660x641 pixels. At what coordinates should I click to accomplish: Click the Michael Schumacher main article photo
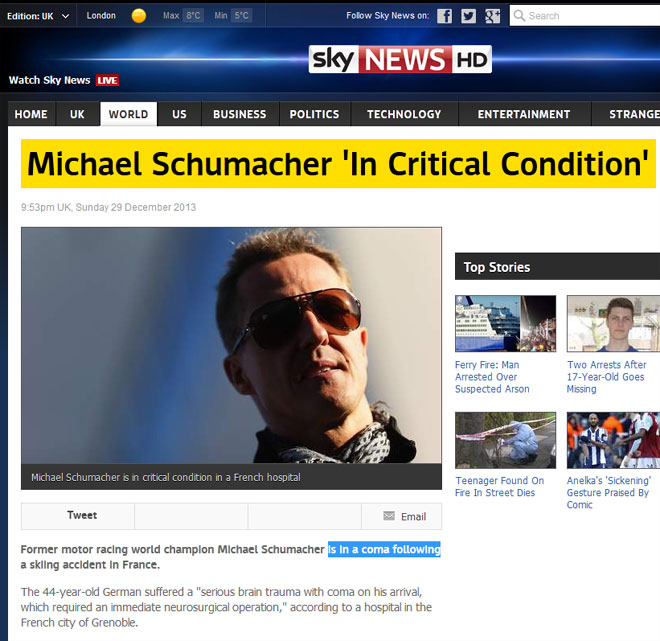click(x=231, y=345)
